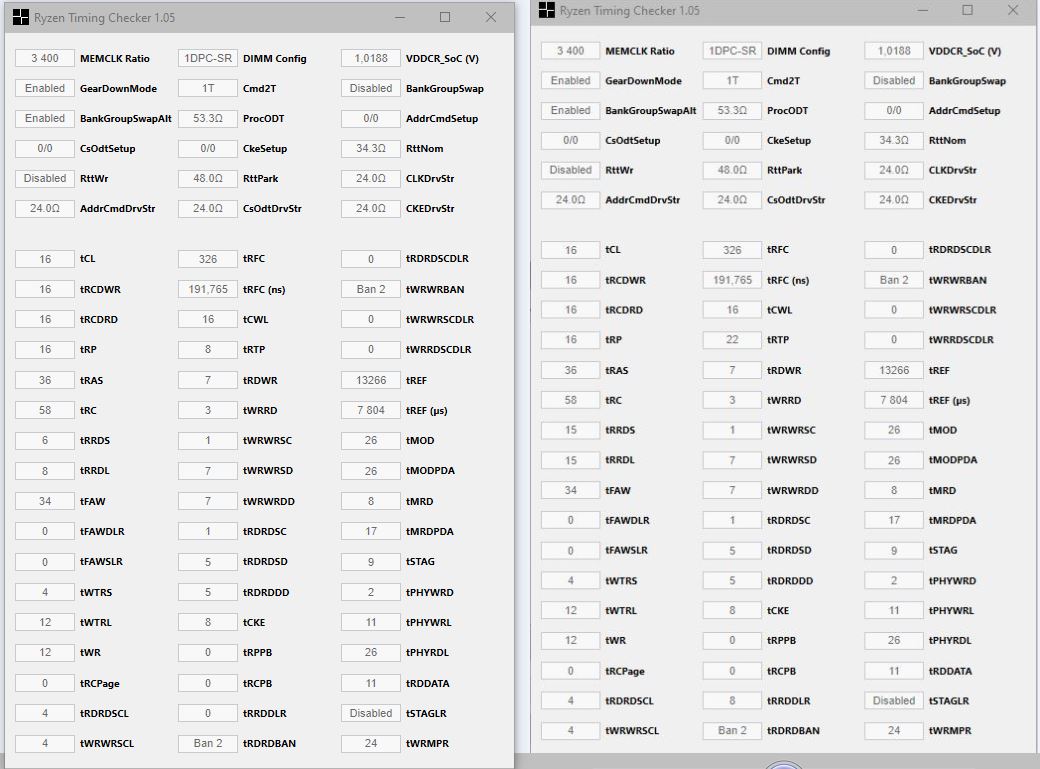
Task: Click the tCL value in the left window
Action: point(45,259)
